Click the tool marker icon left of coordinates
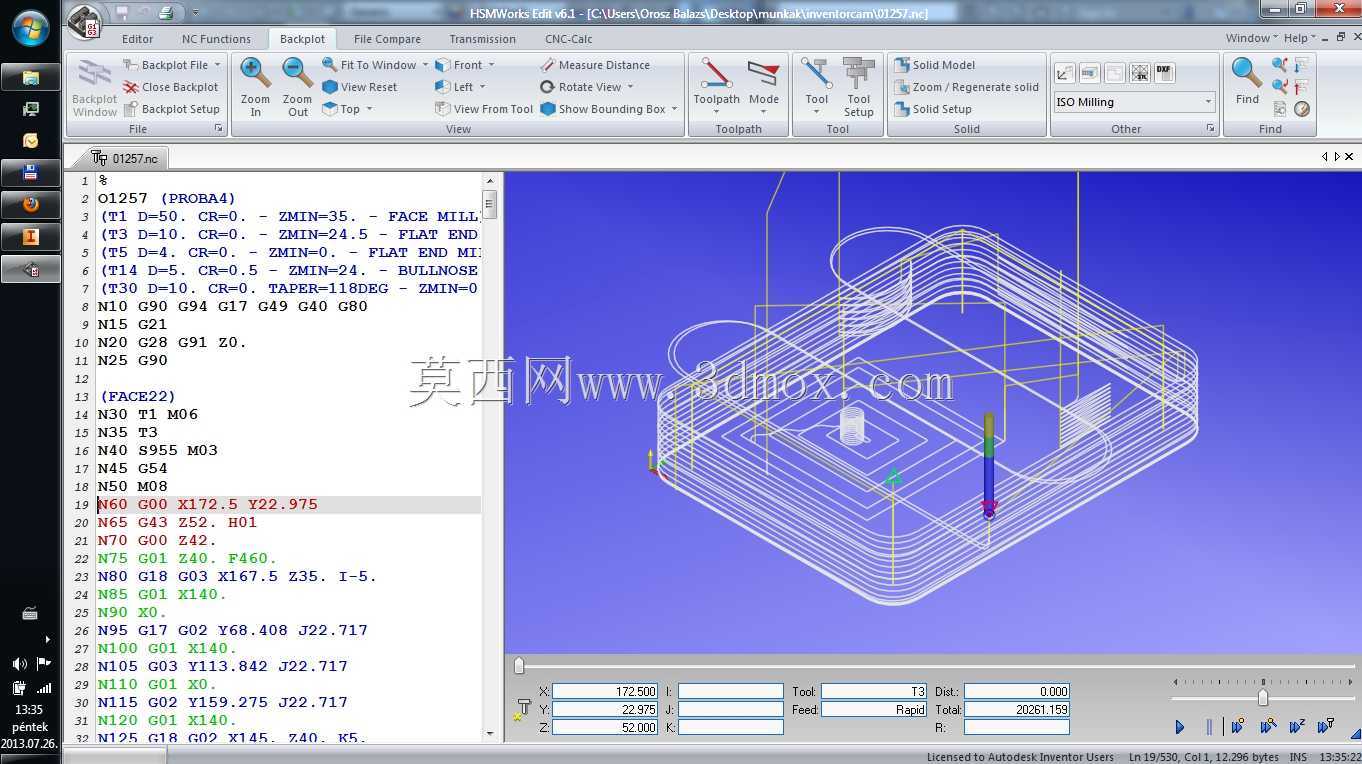 point(523,709)
